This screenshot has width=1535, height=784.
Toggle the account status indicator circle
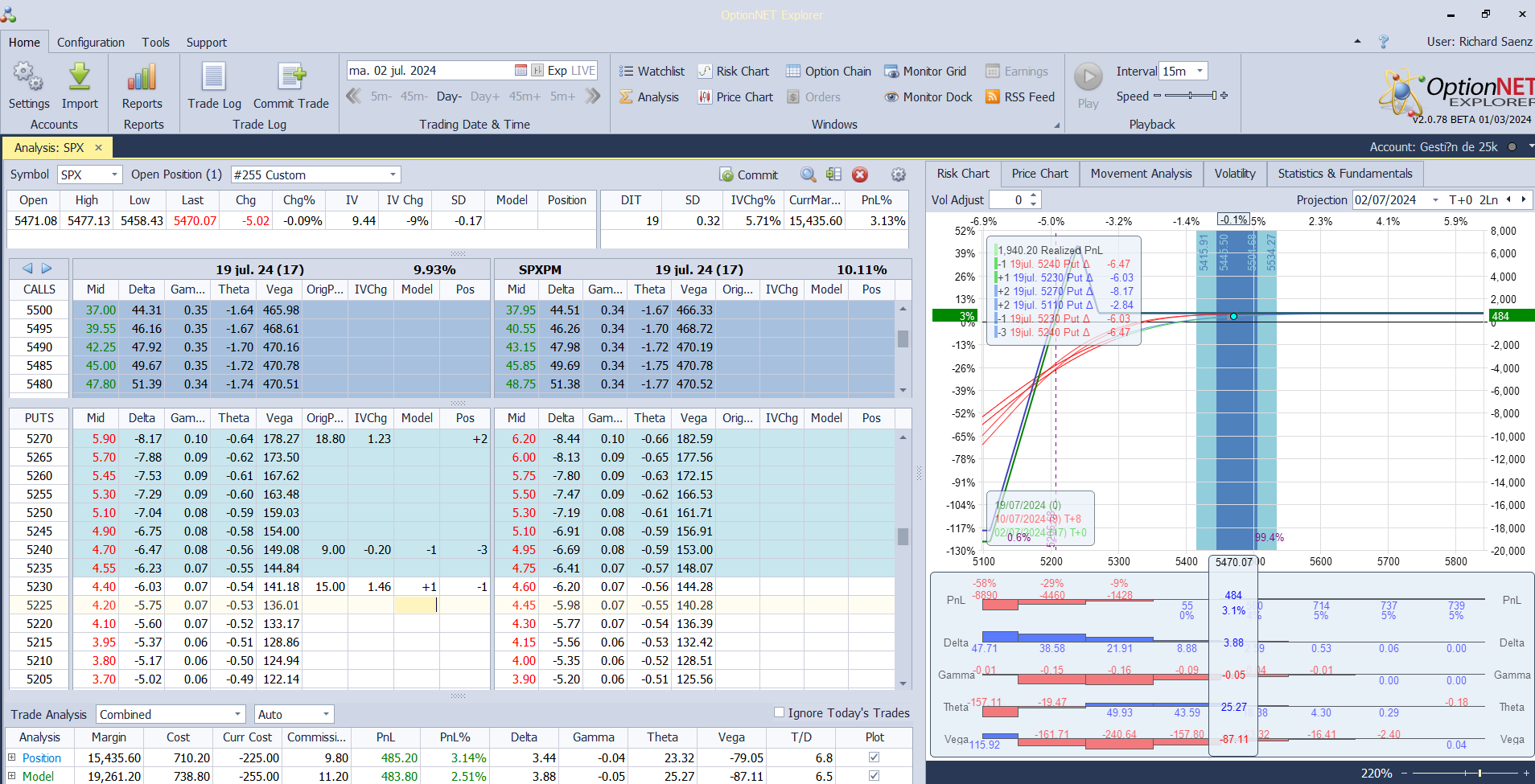tap(1512, 147)
